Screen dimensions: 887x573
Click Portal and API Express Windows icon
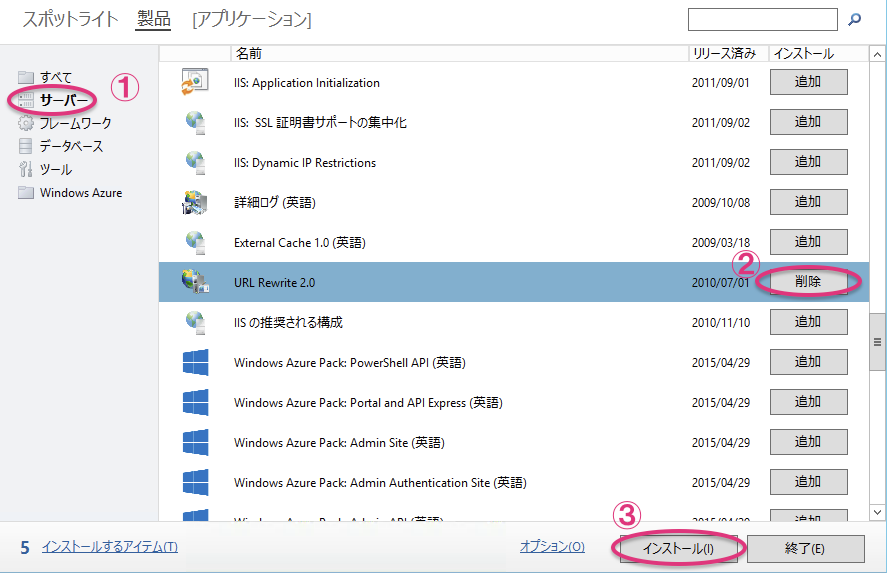pyautogui.click(x=196, y=402)
